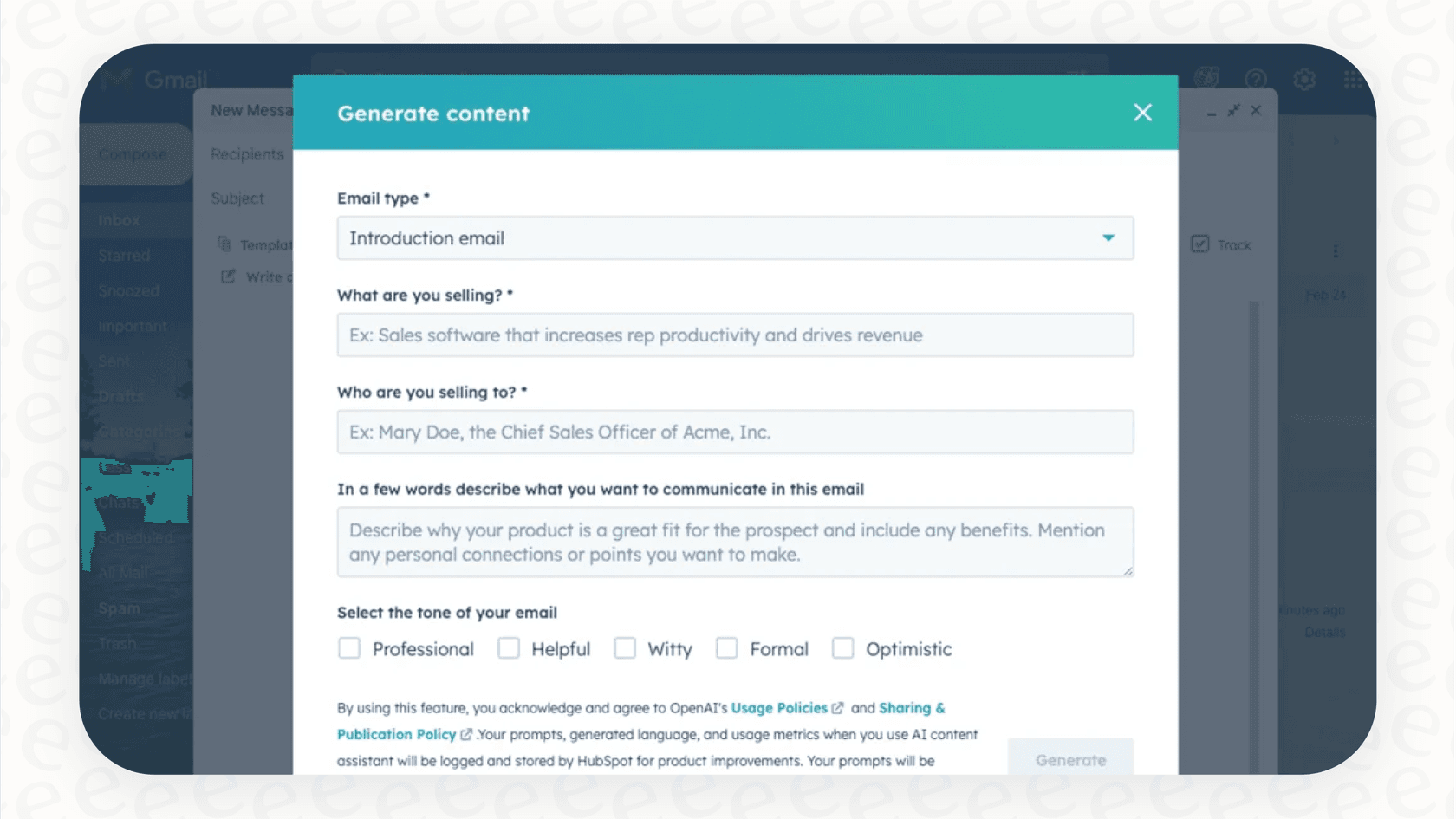1456x819 pixels.
Task: Click the What are you selling input field
Action: pos(735,335)
